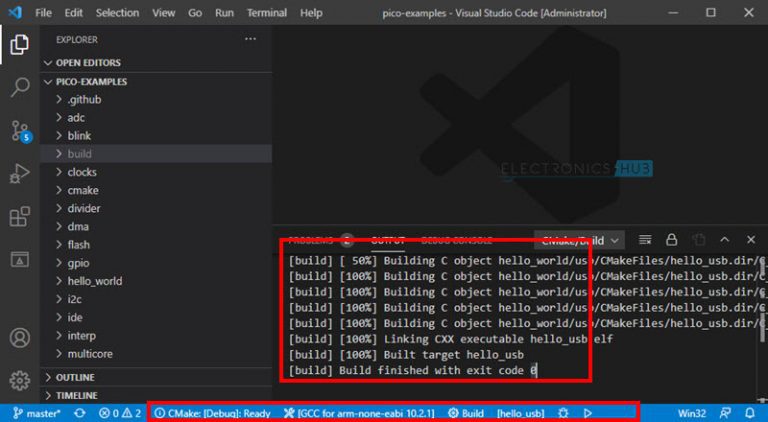Click the debug bug icon in status bar
The height and width of the screenshot is (422, 768).
coord(564,413)
